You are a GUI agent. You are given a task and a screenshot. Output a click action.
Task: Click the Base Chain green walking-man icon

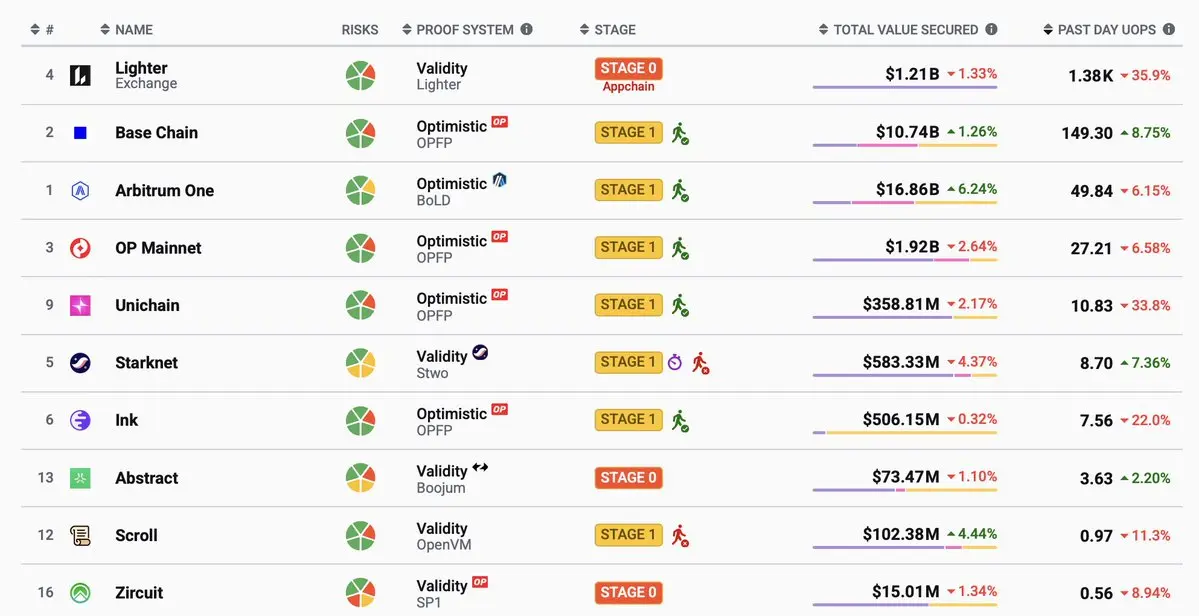pos(680,133)
